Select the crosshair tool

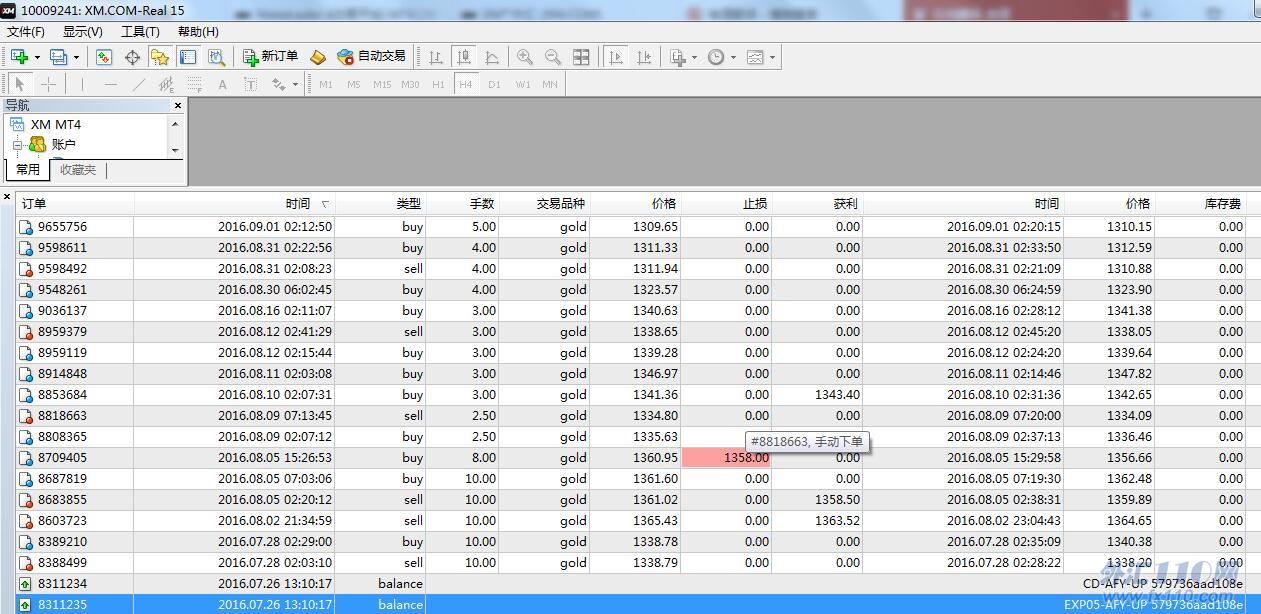coord(48,84)
